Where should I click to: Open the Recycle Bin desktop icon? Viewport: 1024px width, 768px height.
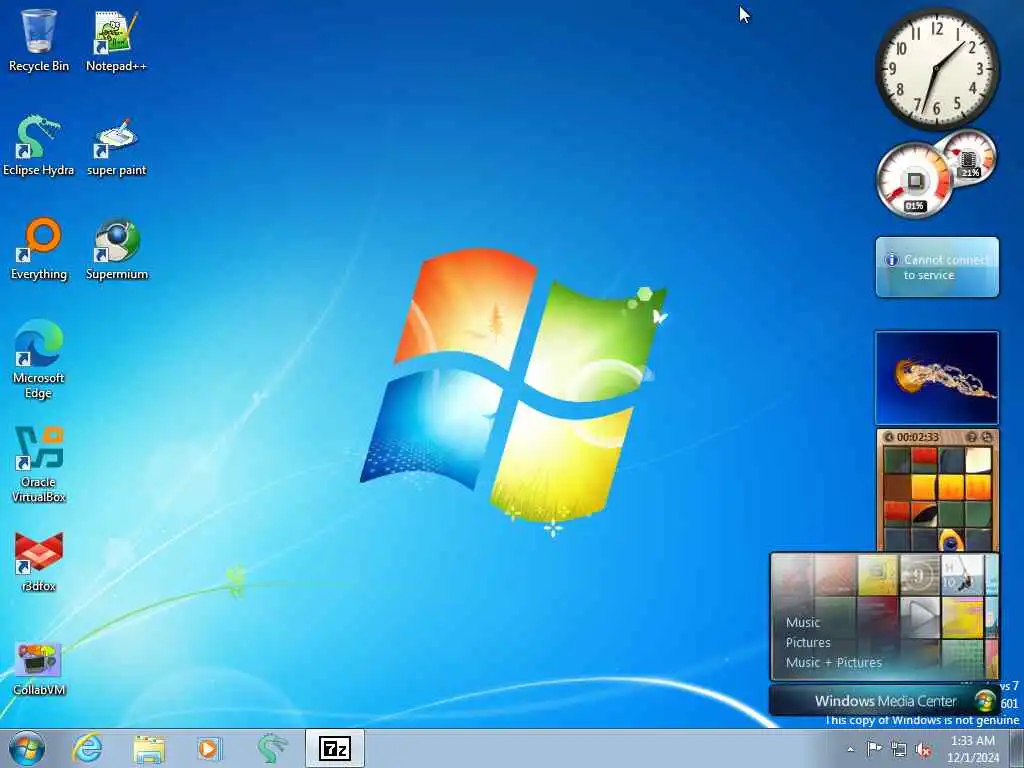click(x=39, y=40)
